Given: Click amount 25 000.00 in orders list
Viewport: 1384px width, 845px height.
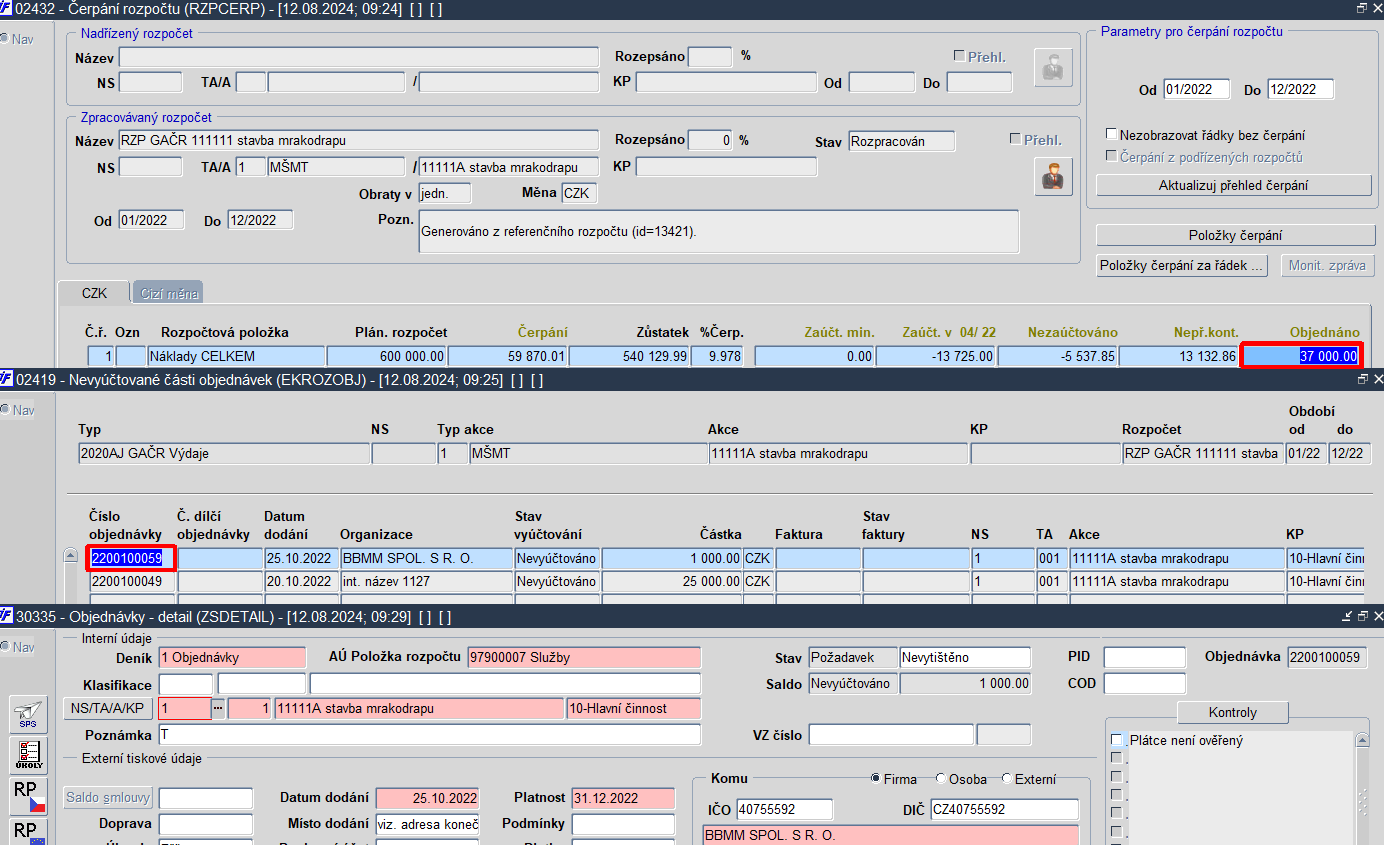Looking at the screenshot, I should pos(672,581).
